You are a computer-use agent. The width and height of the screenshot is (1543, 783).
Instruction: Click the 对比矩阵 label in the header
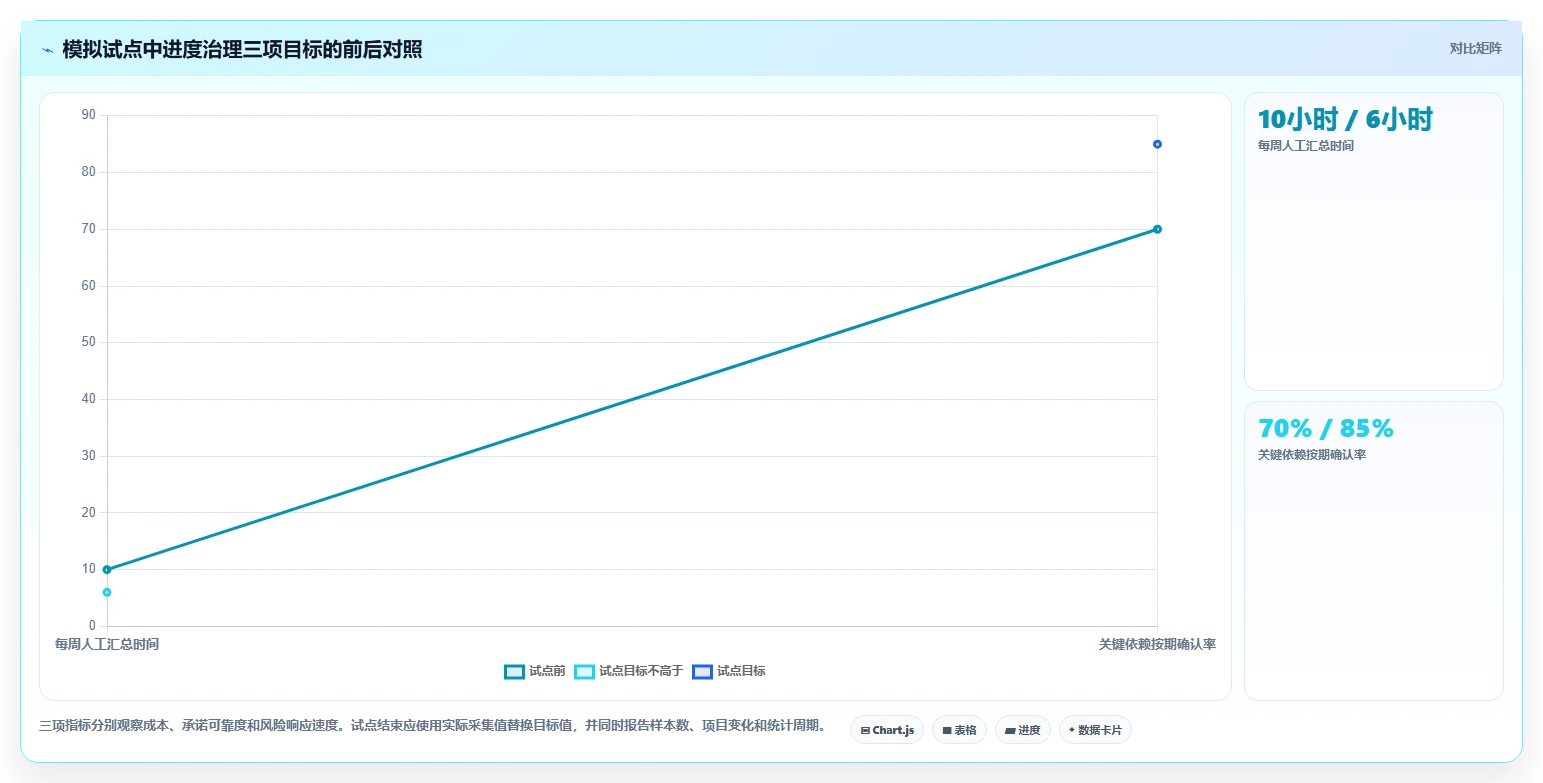(x=1475, y=48)
